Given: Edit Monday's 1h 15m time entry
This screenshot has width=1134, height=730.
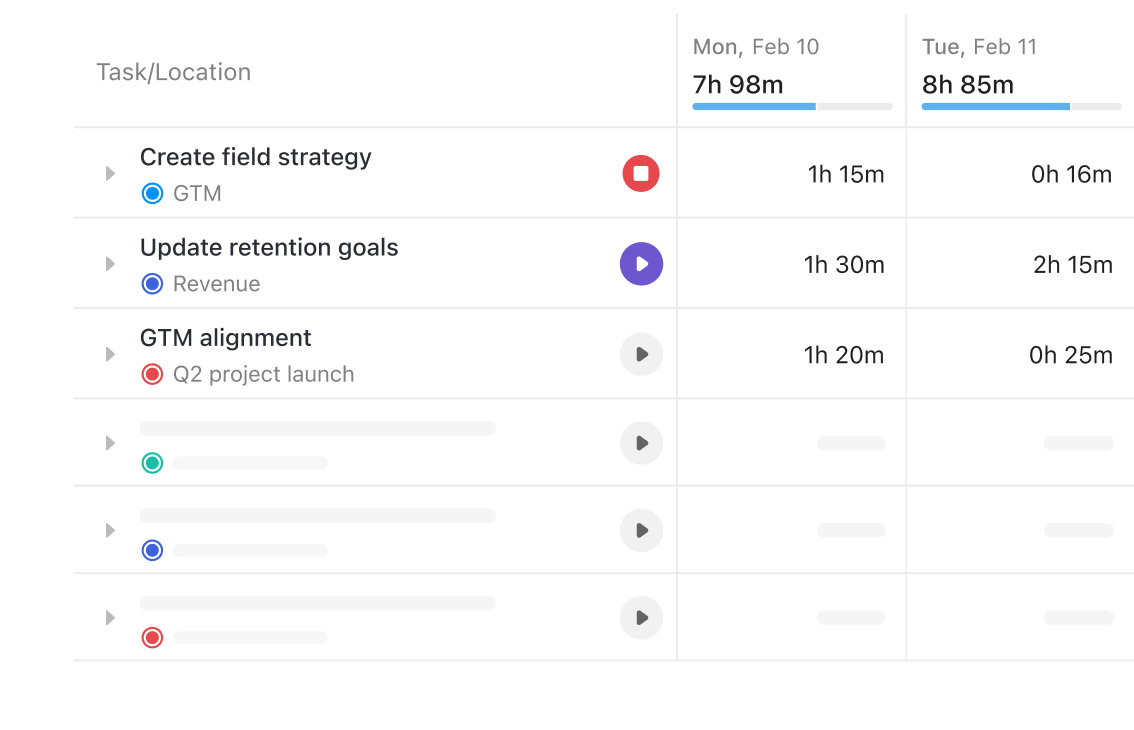Looking at the screenshot, I should coord(845,175).
